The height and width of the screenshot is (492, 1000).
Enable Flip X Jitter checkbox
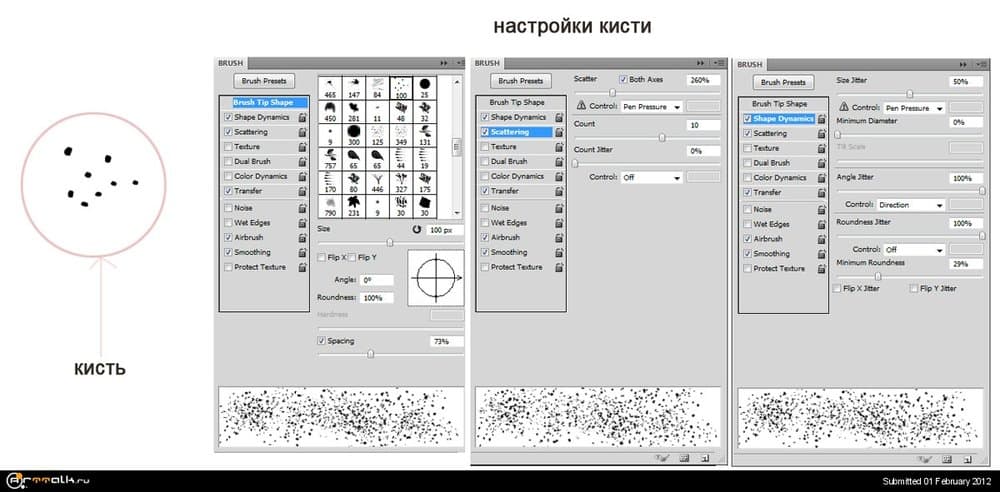[x=837, y=288]
